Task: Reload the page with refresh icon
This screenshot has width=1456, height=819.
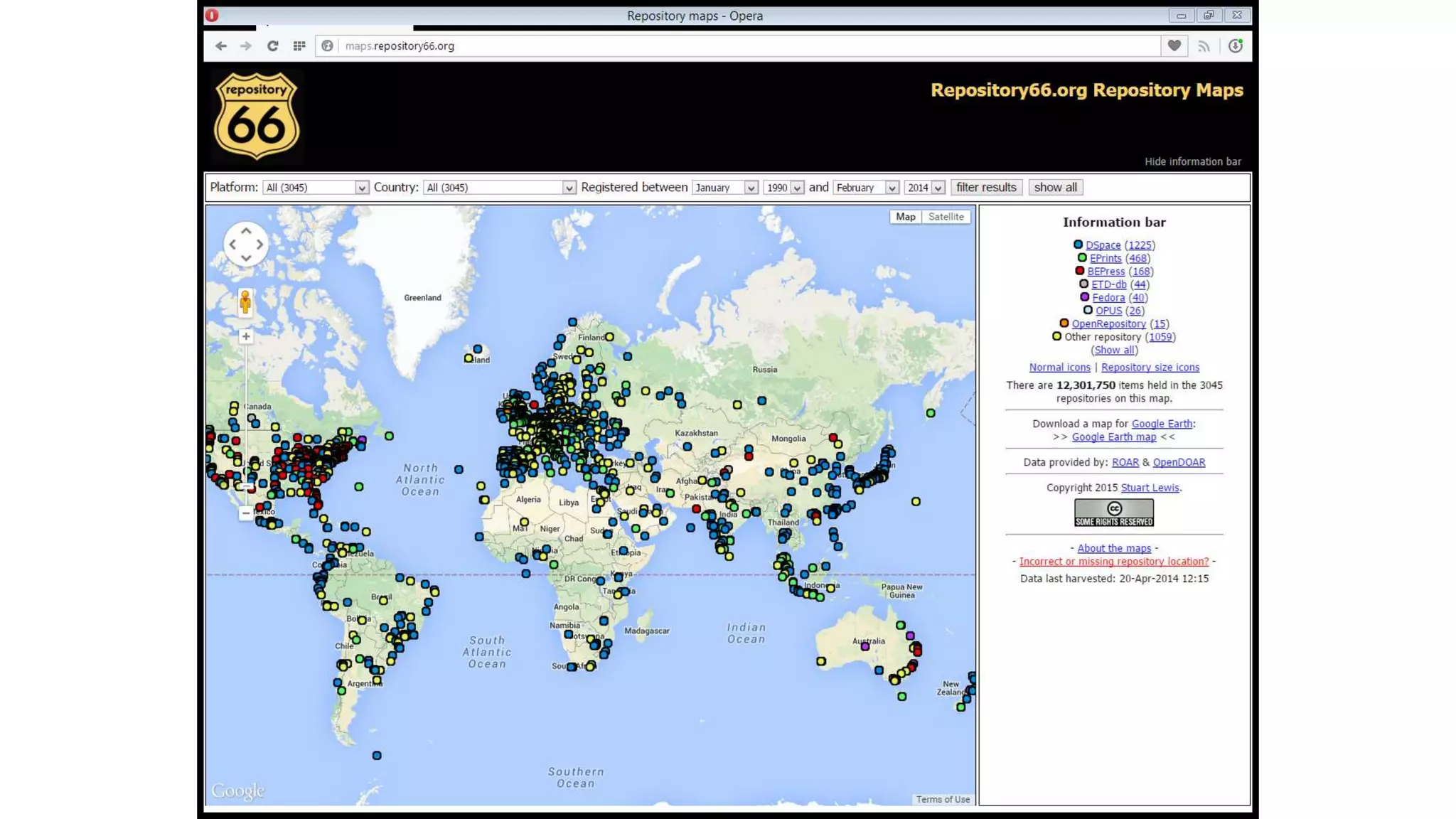Action: coord(272,46)
